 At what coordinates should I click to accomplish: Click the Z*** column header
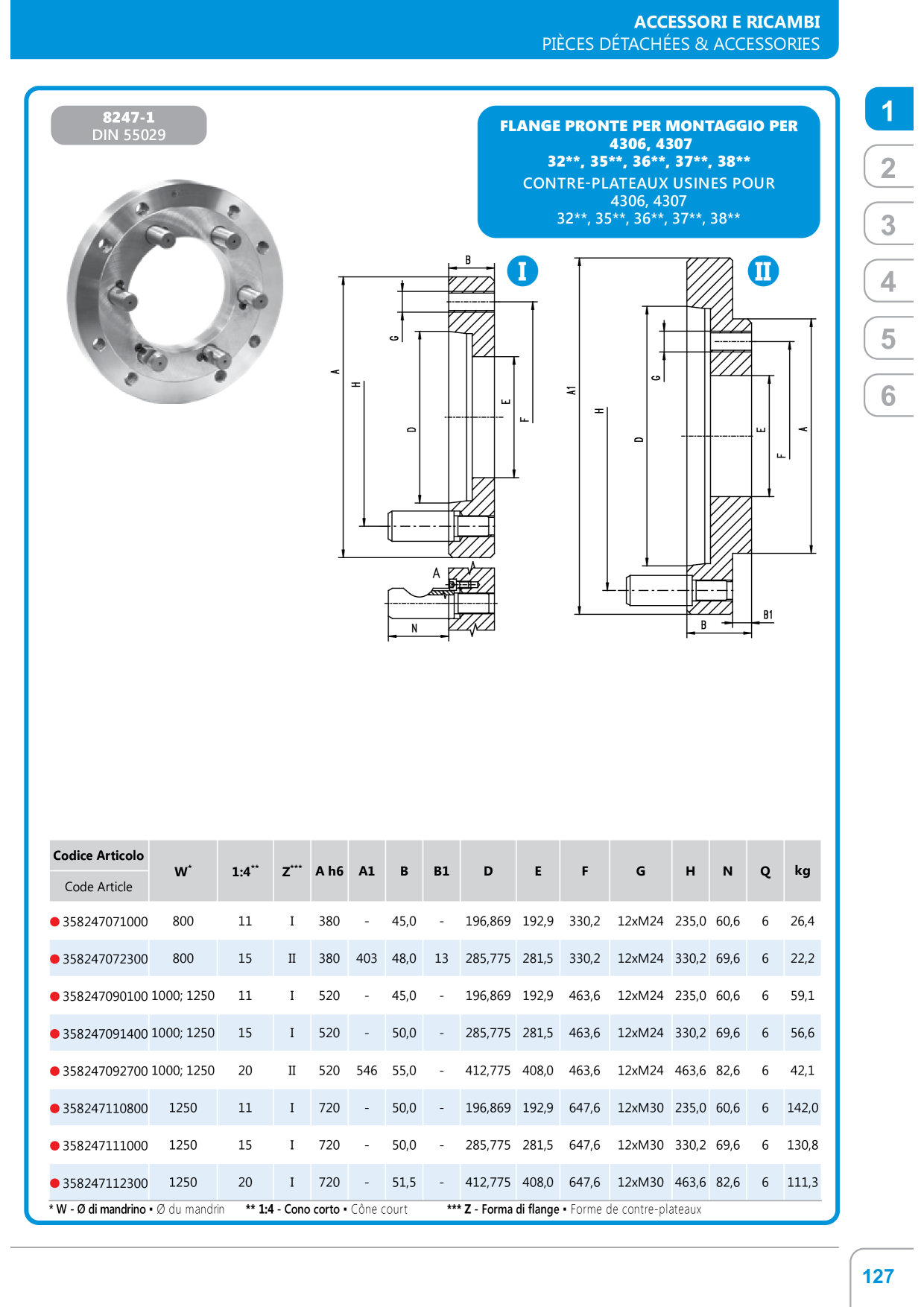pyautogui.click(x=292, y=871)
